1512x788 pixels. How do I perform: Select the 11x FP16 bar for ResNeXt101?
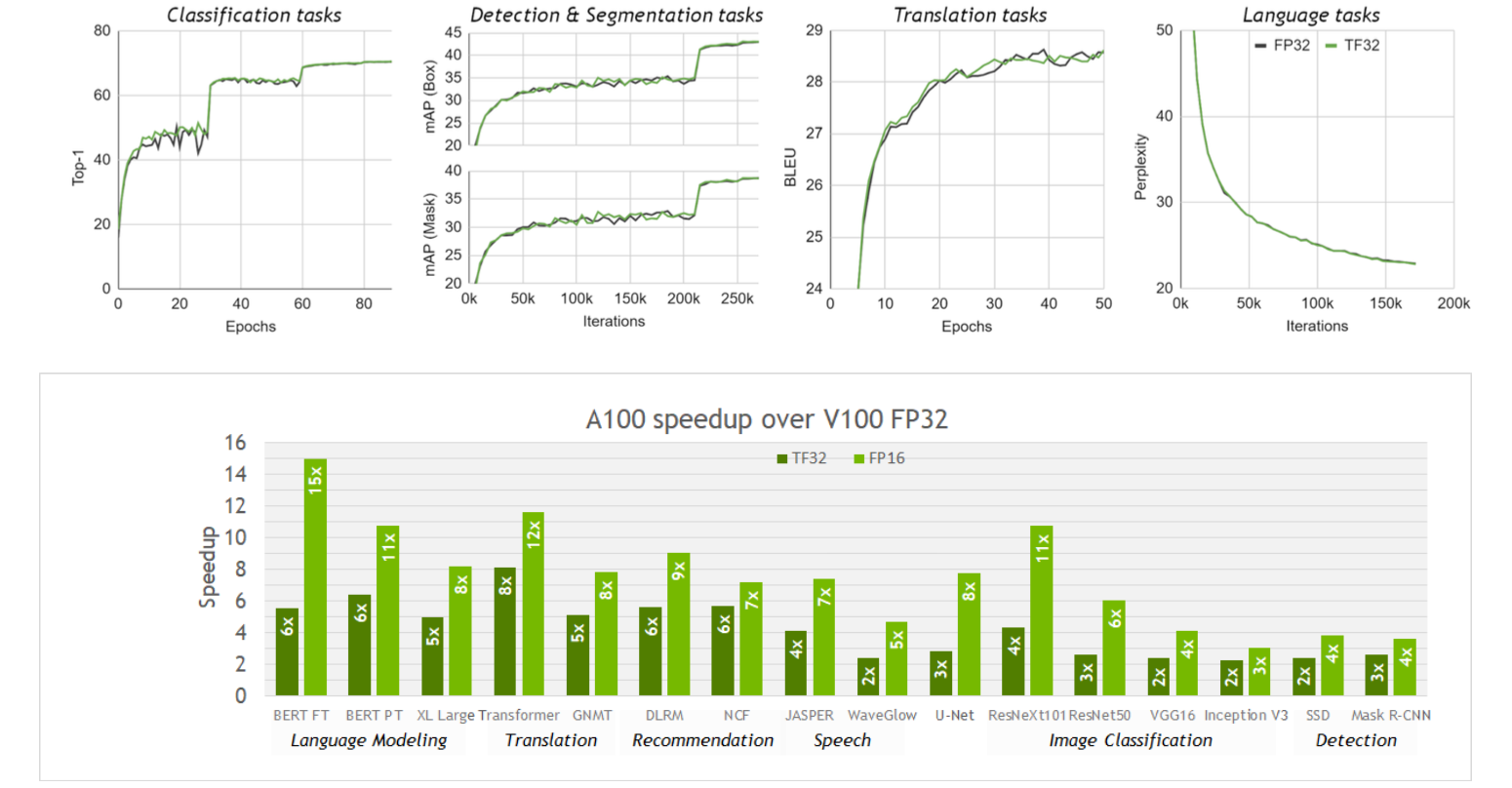(1042, 610)
